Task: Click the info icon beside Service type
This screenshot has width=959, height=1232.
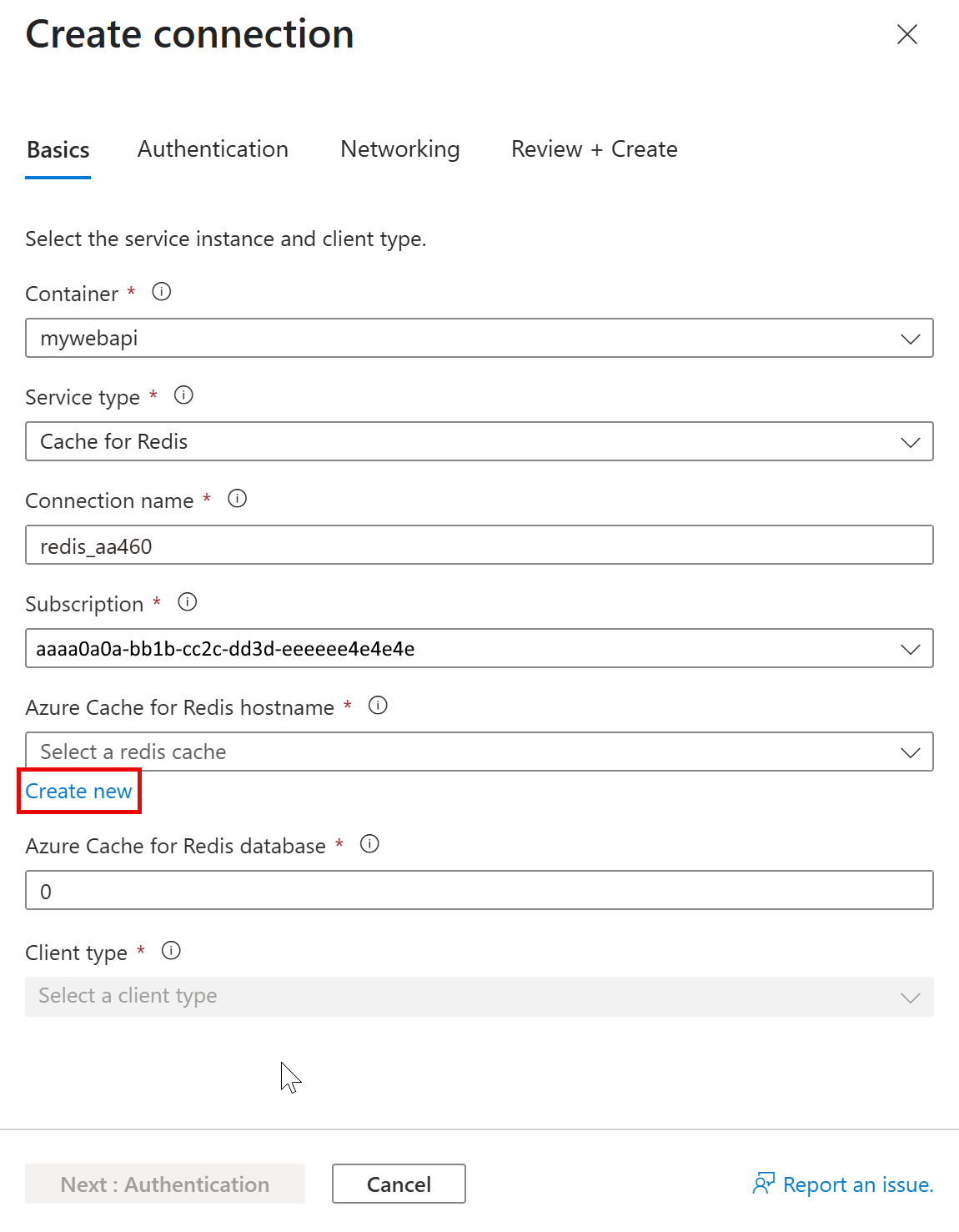Action: pos(183,395)
